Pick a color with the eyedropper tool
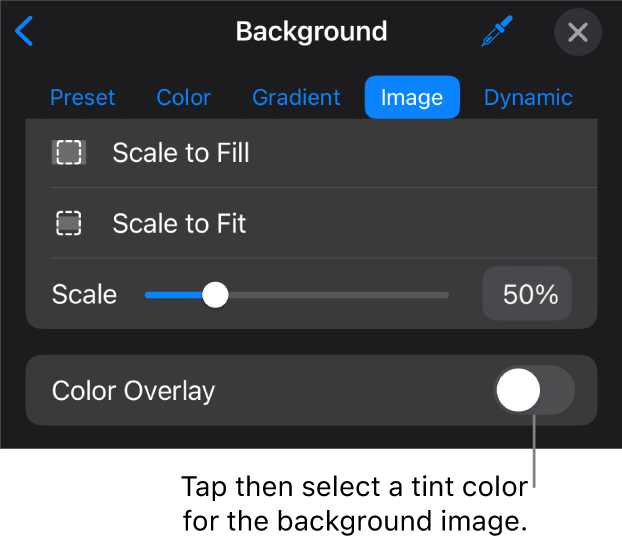Viewport: 622px width, 548px height. point(496,33)
